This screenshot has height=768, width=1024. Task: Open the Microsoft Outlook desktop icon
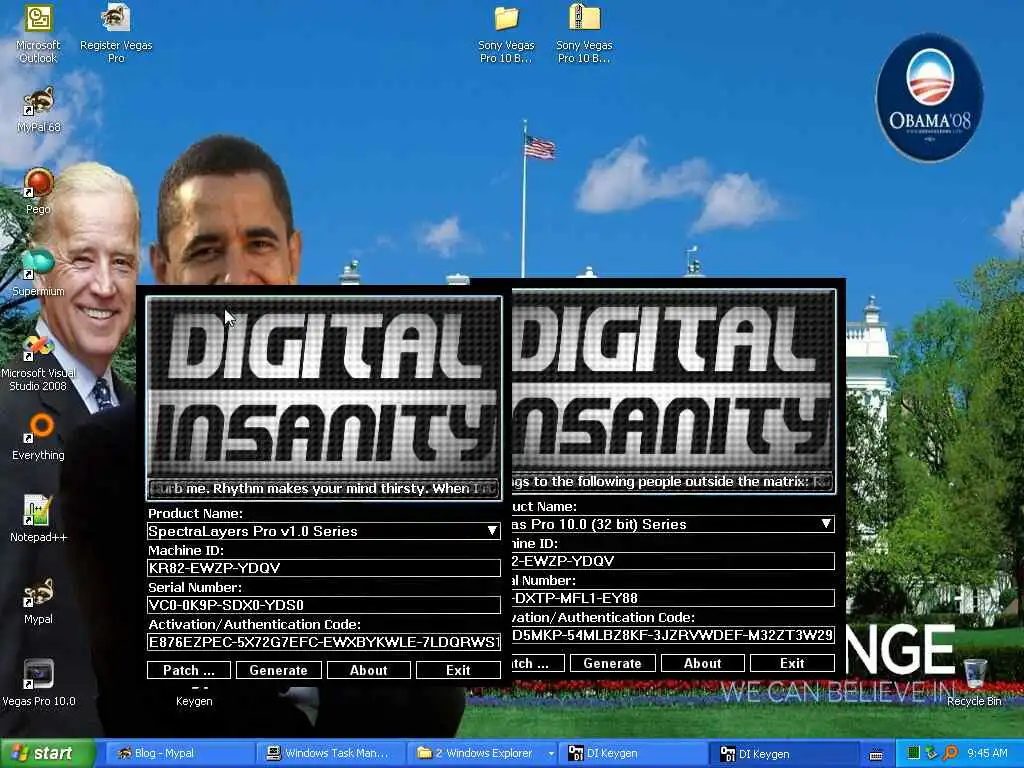click(38, 33)
